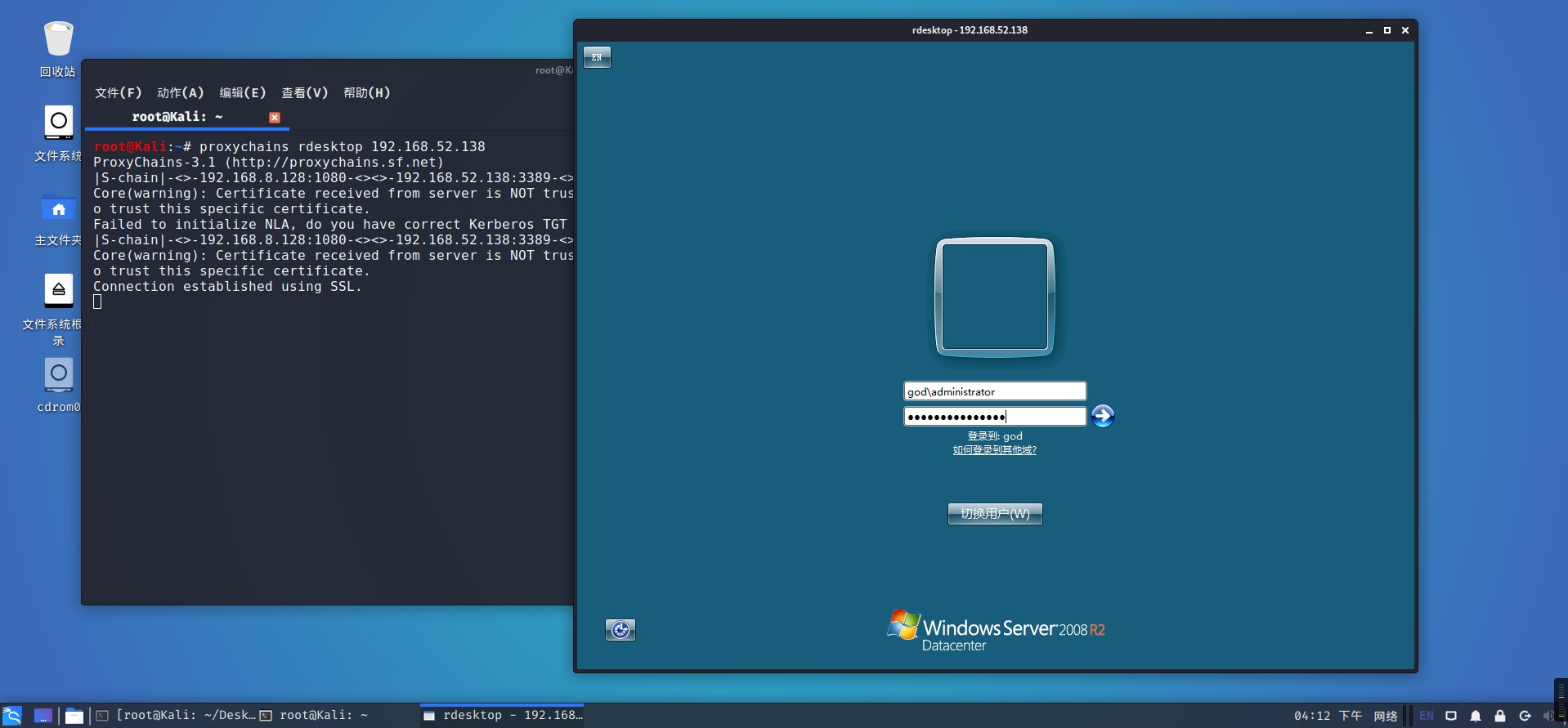The width and height of the screenshot is (1568, 728).
Task: Open the 主文件夹 home folder desktop icon
Action: click(x=58, y=208)
